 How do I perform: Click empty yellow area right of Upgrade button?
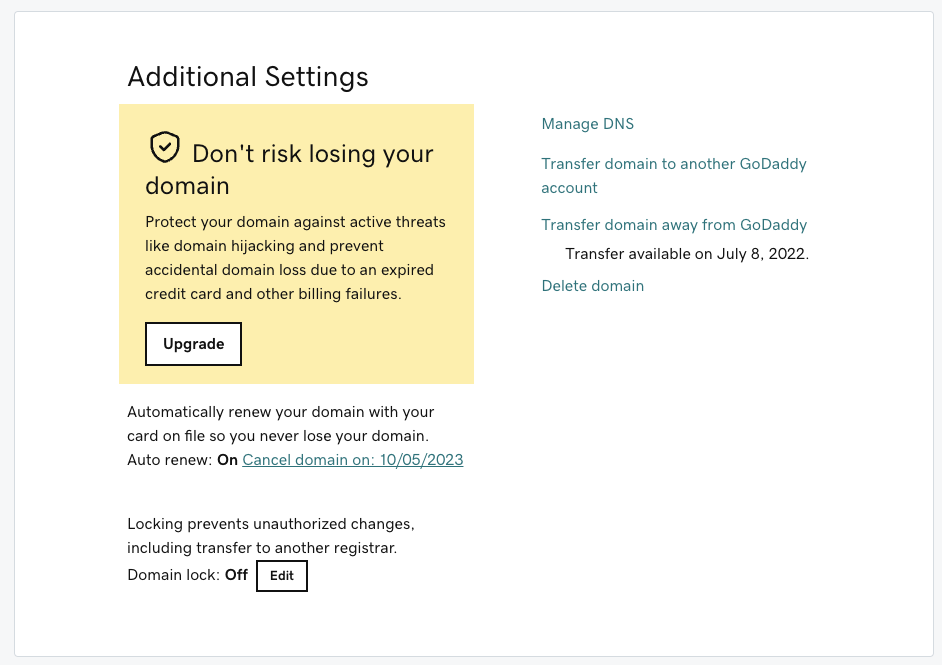coord(360,344)
